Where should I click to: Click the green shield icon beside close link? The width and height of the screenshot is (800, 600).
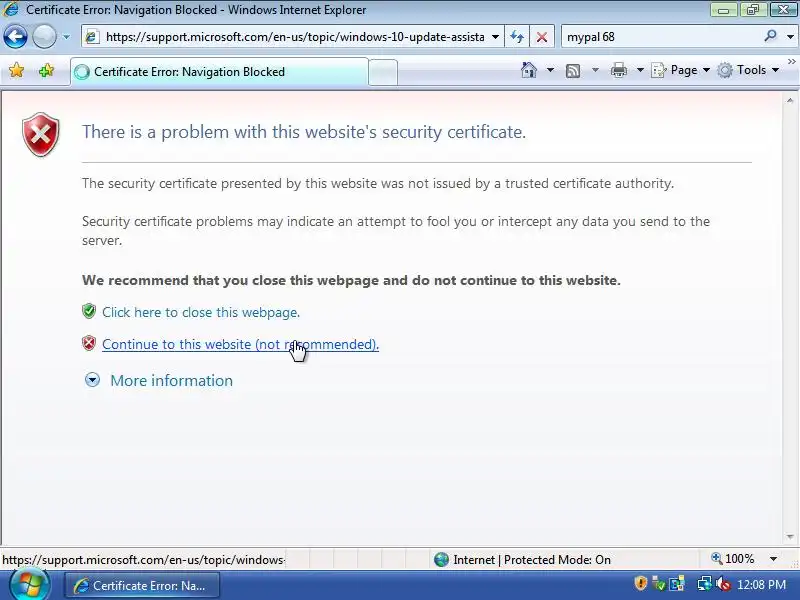tap(89, 311)
